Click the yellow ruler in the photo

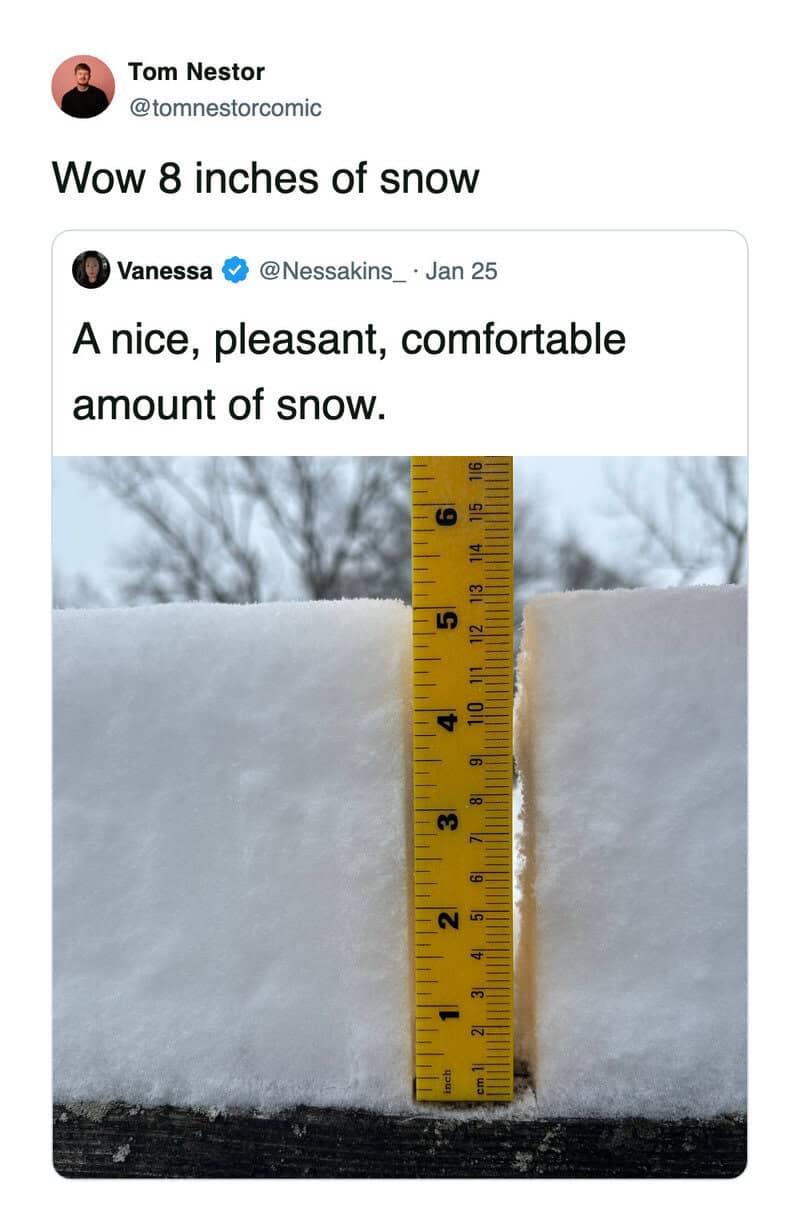point(462,780)
